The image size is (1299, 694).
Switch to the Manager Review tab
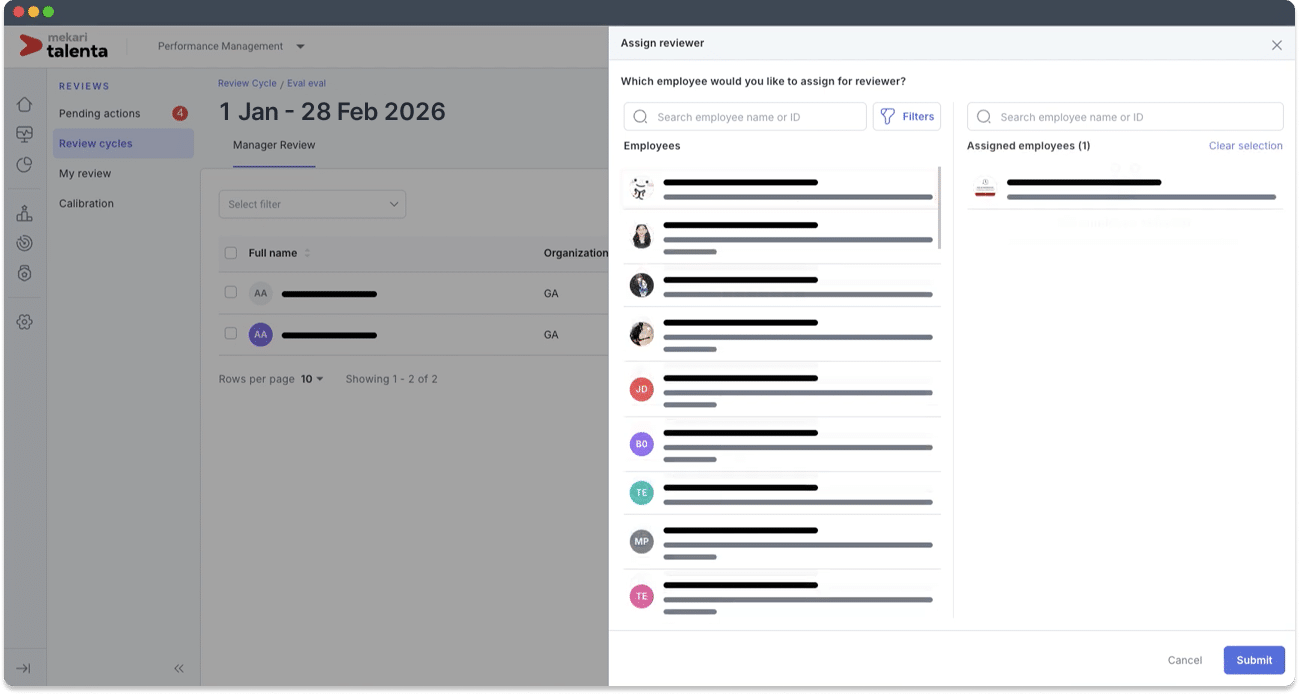(x=274, y=145)
